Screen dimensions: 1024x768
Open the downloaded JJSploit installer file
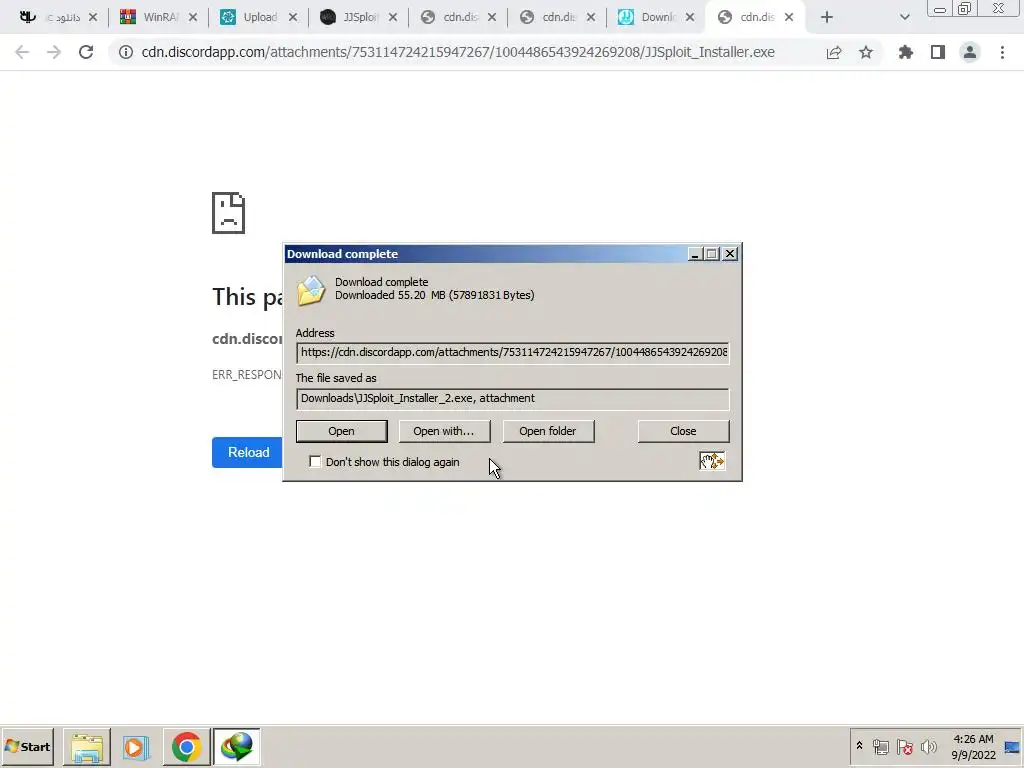[342, 431]
